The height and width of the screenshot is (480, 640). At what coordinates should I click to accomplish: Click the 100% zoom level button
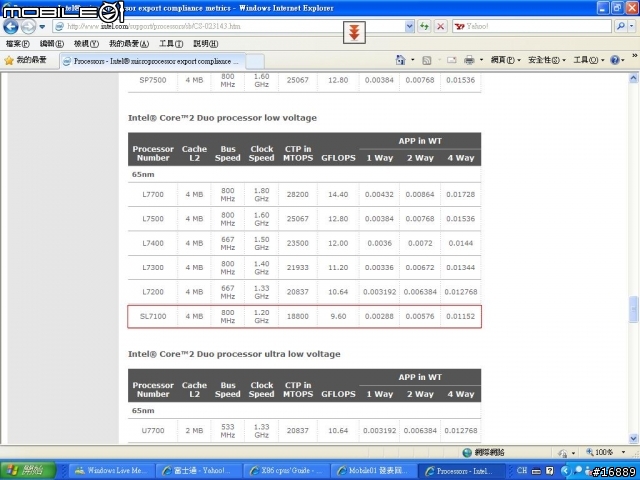pos(599,452)
